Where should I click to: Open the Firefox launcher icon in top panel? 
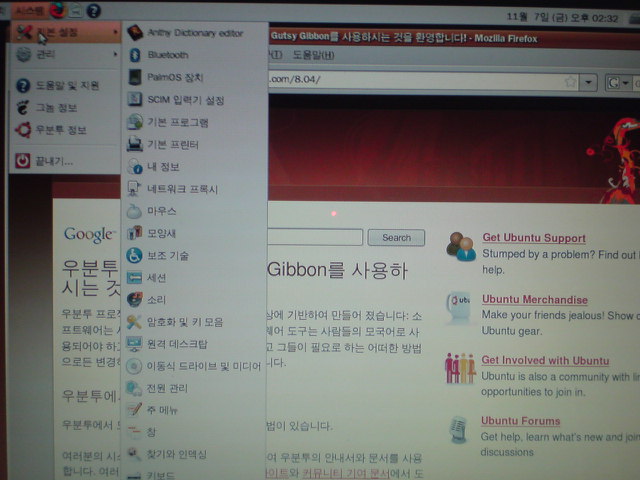[58, 11]
